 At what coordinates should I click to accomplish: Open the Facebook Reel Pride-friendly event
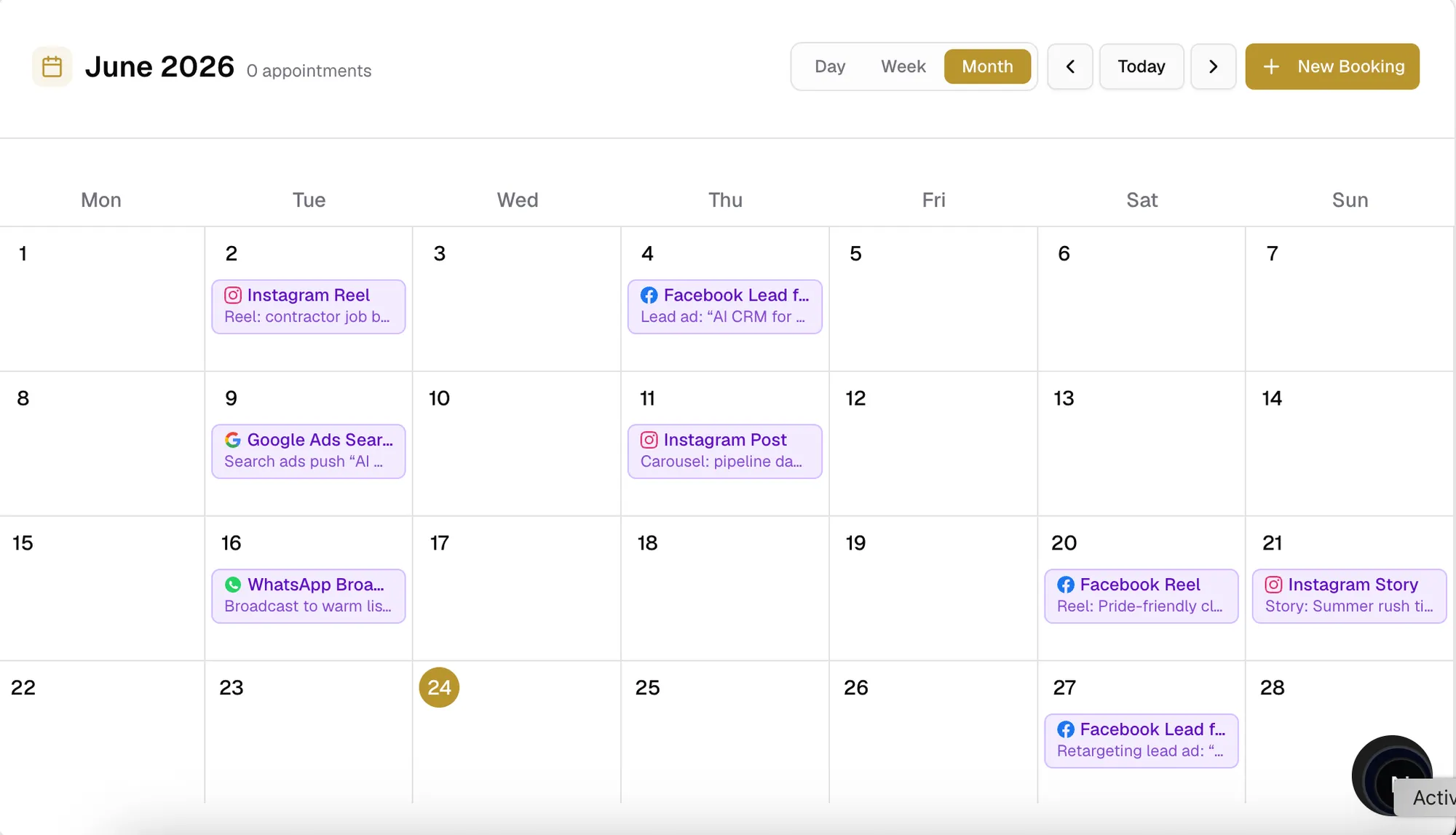click(x=1142, y=596)
